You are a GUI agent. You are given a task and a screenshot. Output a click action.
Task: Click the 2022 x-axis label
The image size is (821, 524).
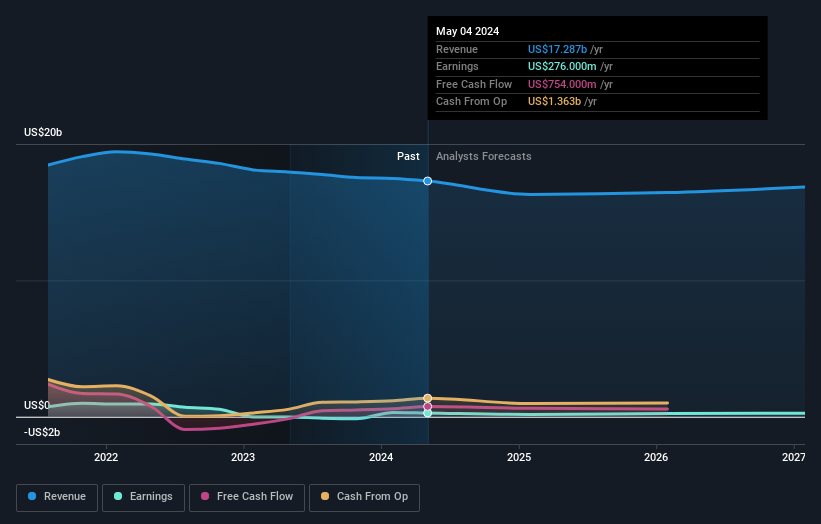click(106, 457)
